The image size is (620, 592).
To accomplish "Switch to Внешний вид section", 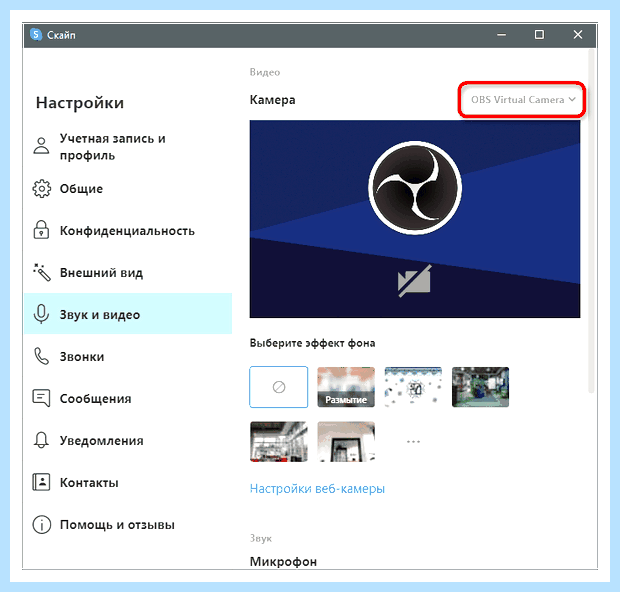I will tap(128, 272).
